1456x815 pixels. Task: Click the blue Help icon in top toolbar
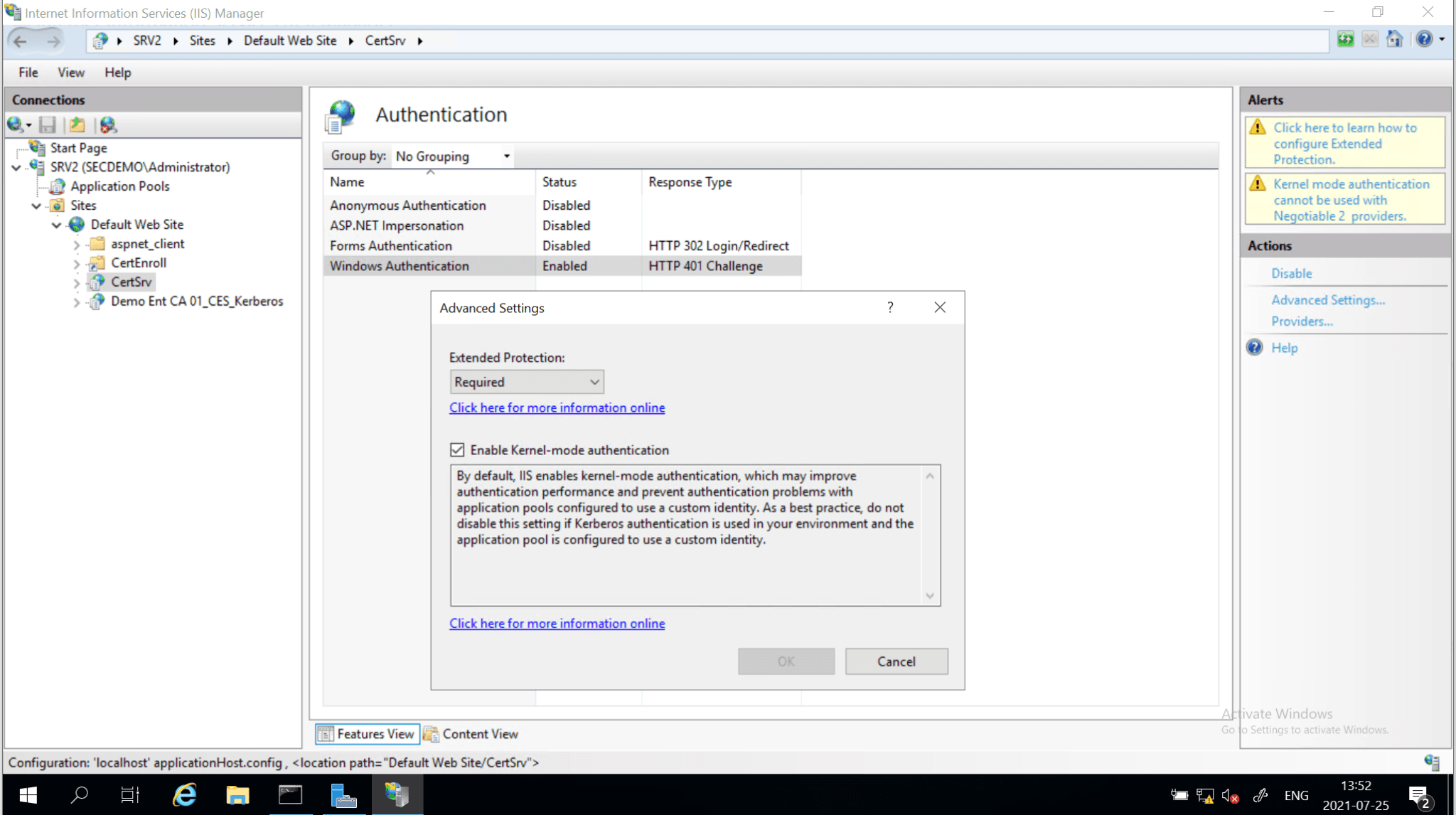pyautogui.click(x=1424, y=40)
